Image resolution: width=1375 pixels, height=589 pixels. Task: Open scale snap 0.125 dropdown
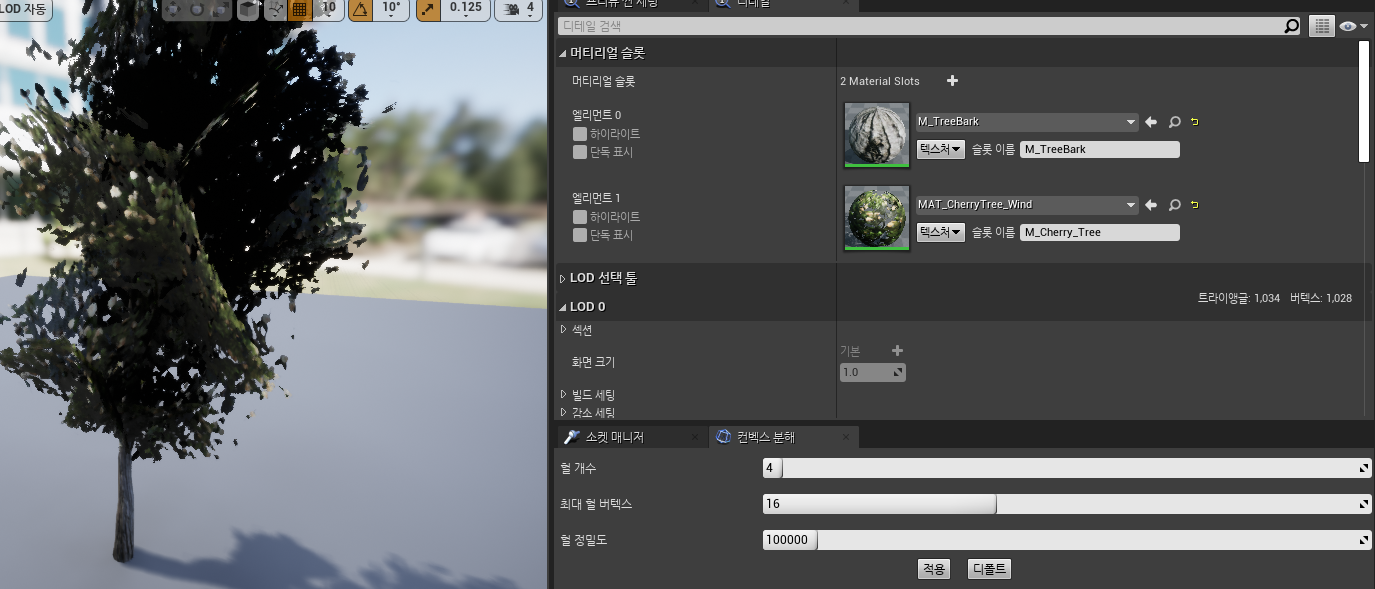465,9
